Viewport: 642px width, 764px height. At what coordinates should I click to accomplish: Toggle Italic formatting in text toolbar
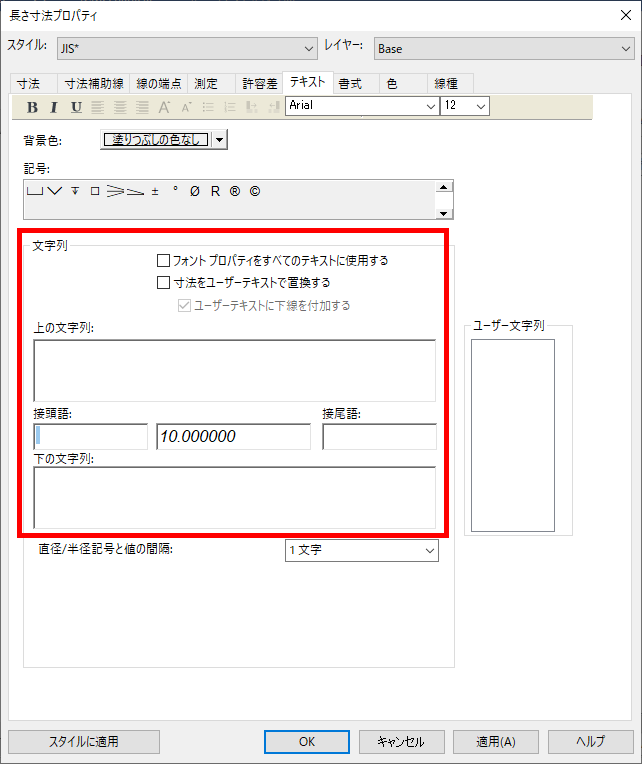pyautogui.click(x=54, y=107)
